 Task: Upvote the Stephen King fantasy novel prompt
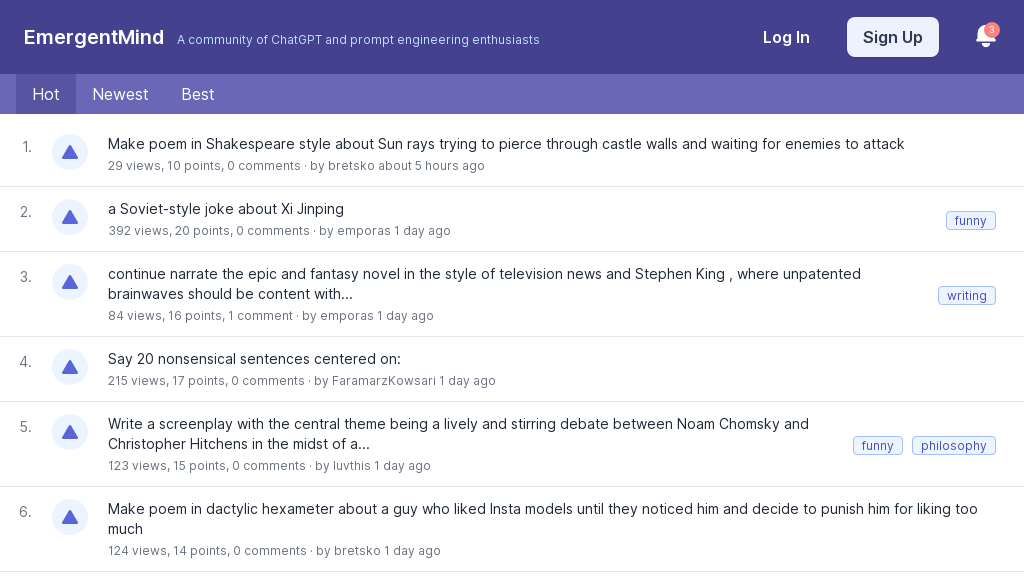70,282
